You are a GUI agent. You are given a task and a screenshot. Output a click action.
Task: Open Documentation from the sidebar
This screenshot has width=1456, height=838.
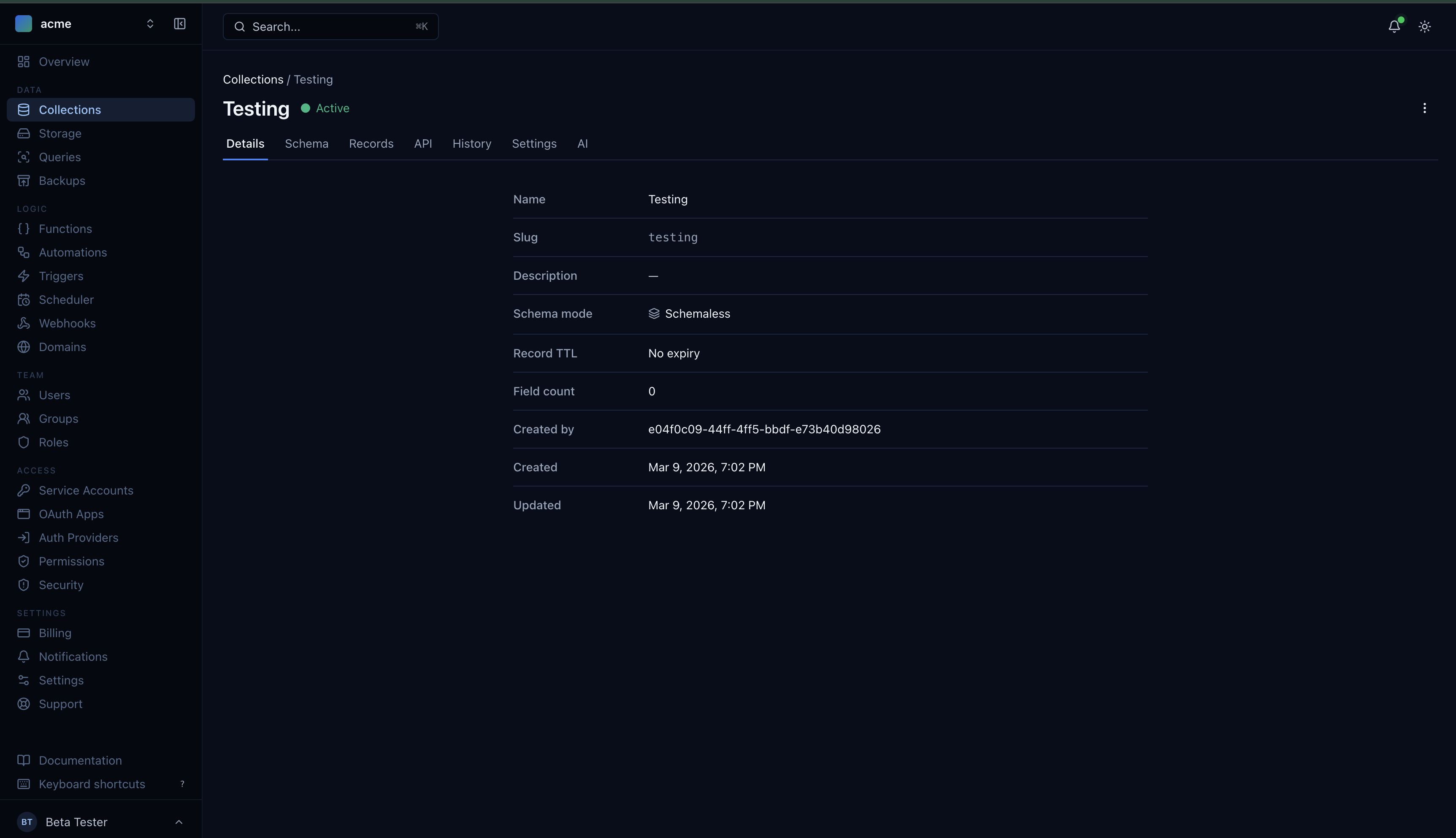(80, 760)
